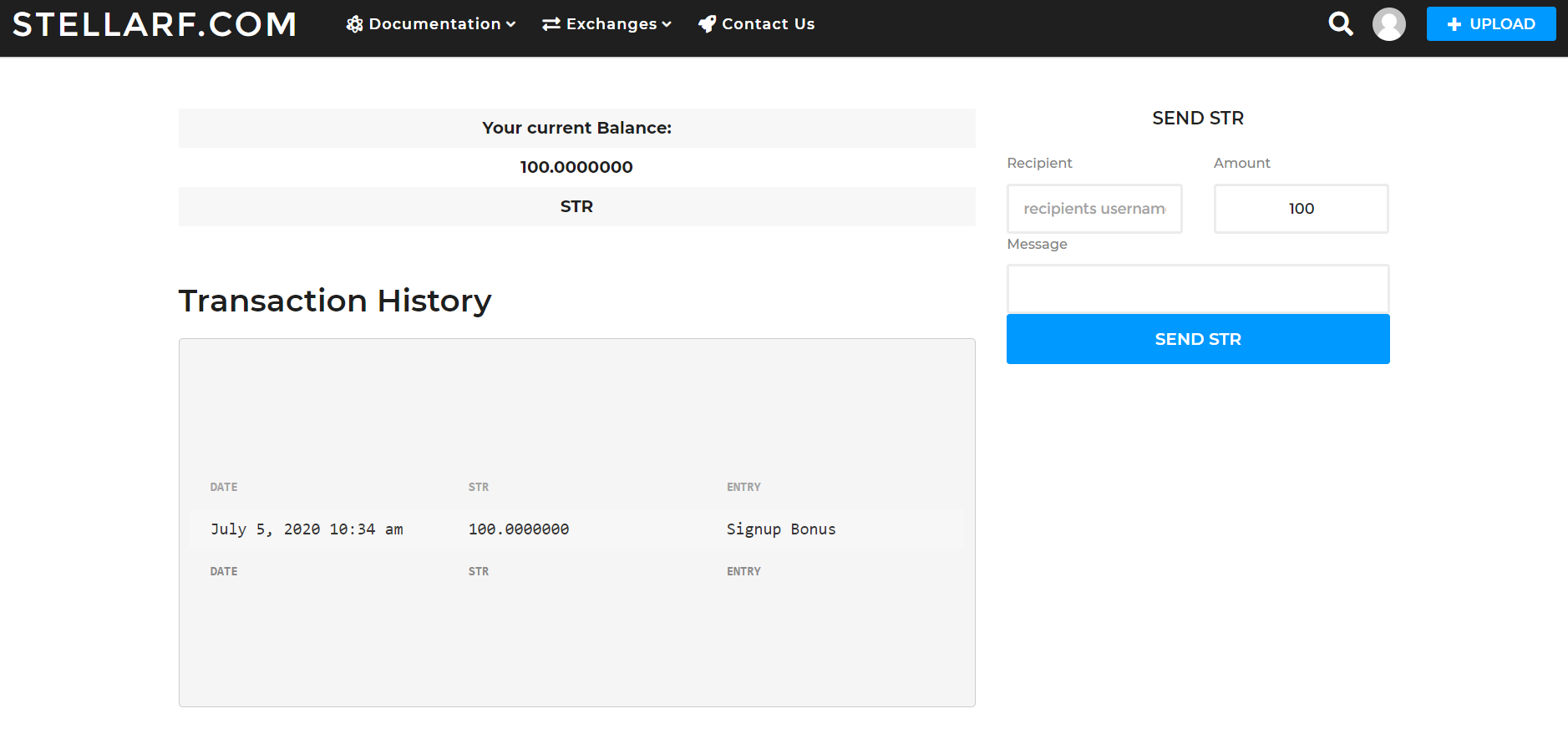Click the Contact Us rocket icon
1568x734 pixels.
pyautogui.click(x=707, y=24)
